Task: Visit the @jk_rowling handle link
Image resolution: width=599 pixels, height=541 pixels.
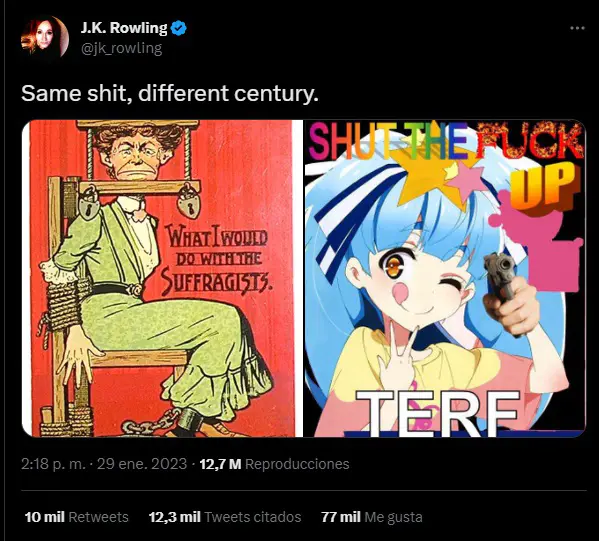Action: [121, 49]
